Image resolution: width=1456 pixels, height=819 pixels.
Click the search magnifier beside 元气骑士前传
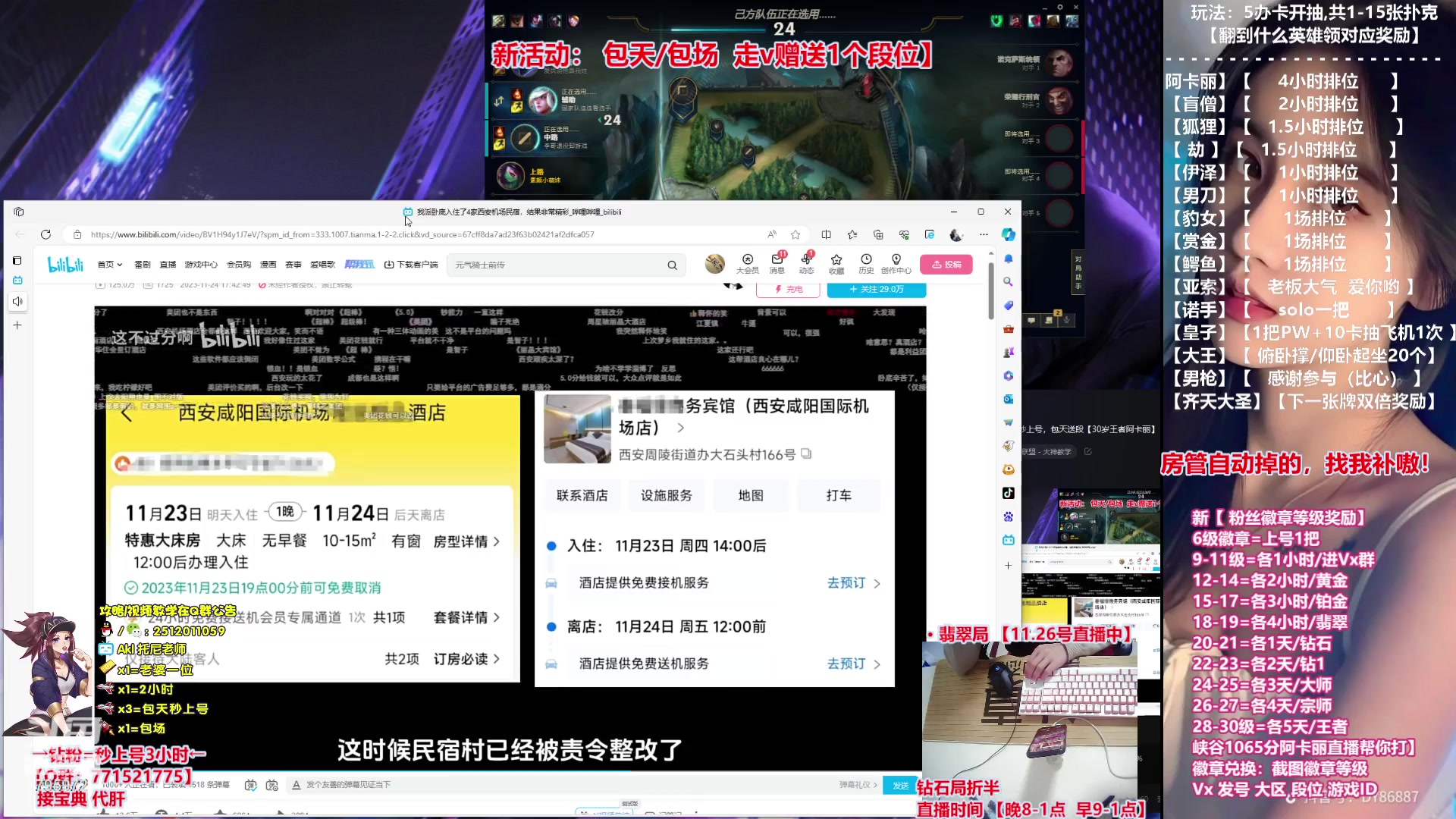tap(672, 265)
